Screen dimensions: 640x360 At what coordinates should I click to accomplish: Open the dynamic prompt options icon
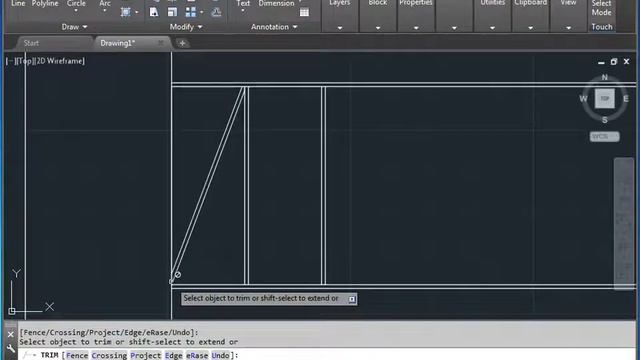pyautogui.click(x=352, y=299)
